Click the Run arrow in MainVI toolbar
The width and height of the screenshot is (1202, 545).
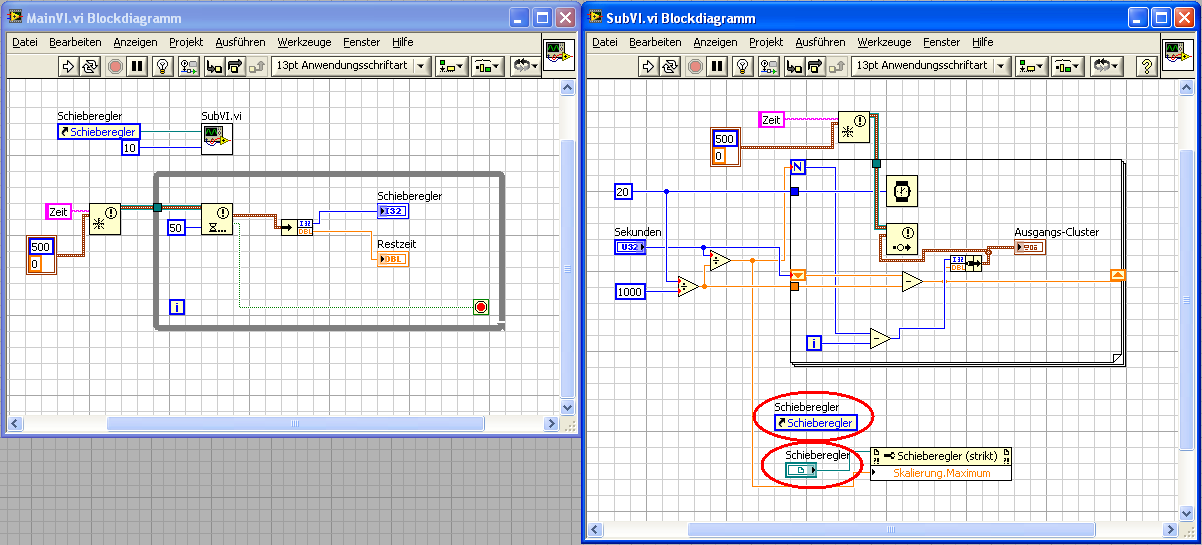(68, 66)
